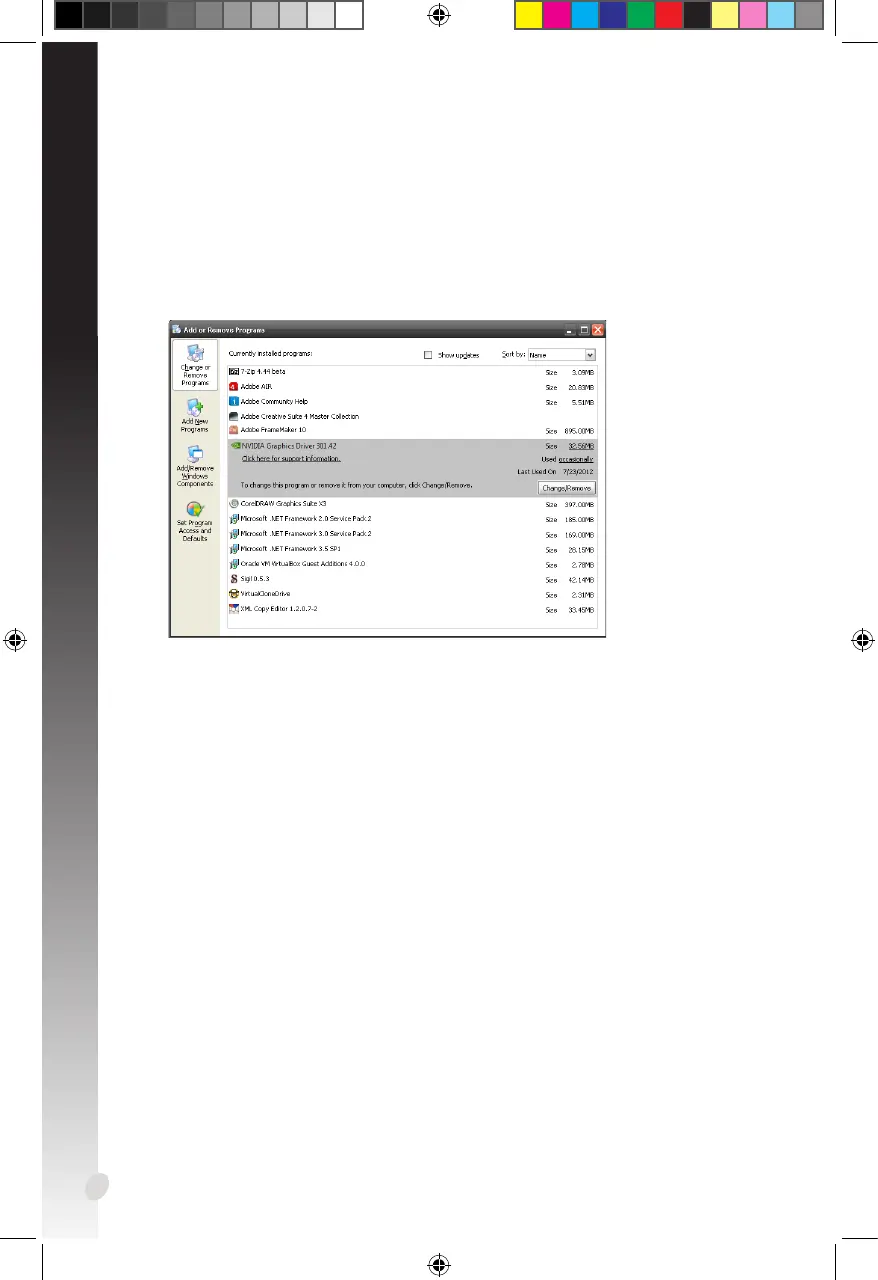The height and width of the screenshot is (1280, 878).
Task: Click the Add or Remove Programs title bar icon
Action: click(176, 329)
